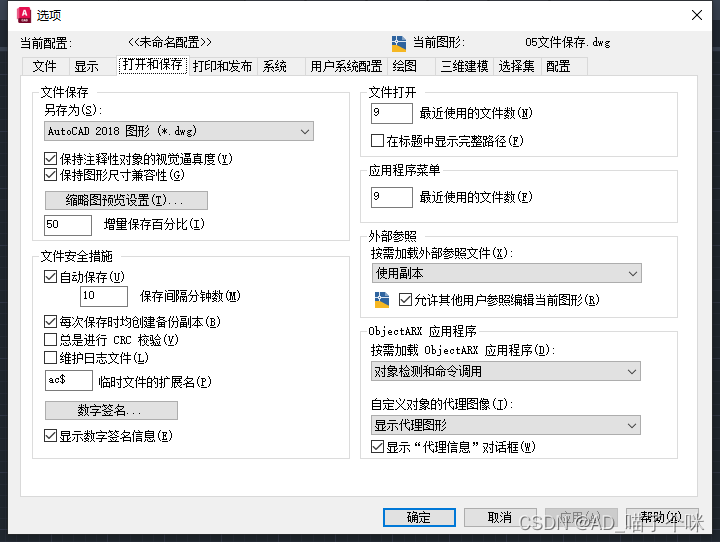Click the 临时文件的扩展名 input field

pyautogui.click(x=69, y=380)
